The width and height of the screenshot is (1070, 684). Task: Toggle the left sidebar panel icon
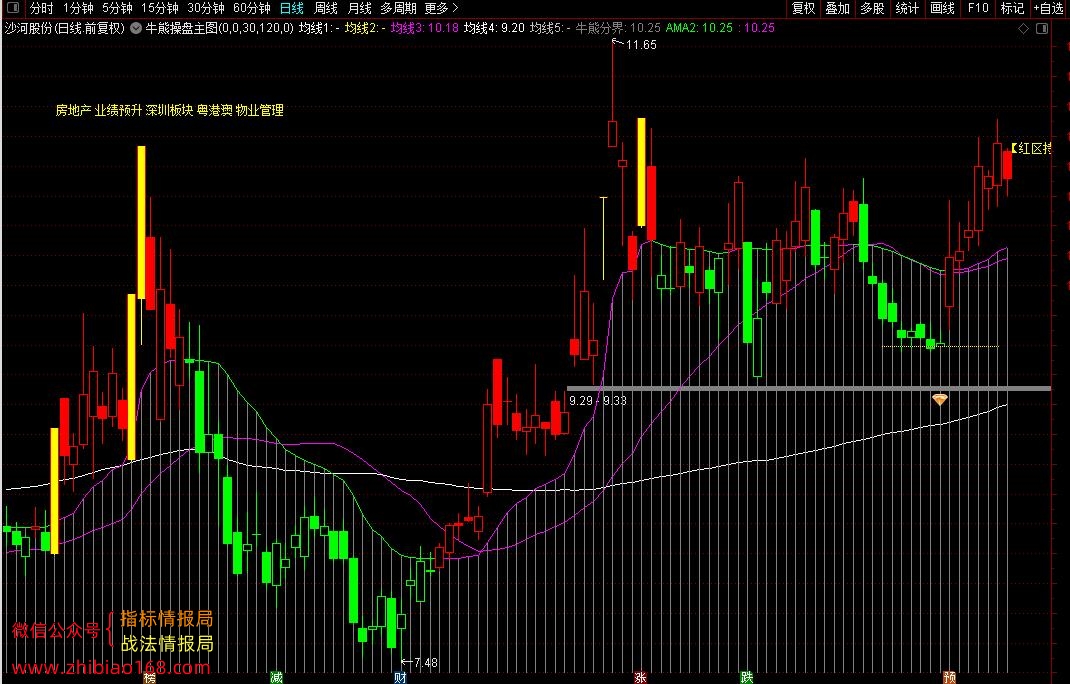pos(12,8)
